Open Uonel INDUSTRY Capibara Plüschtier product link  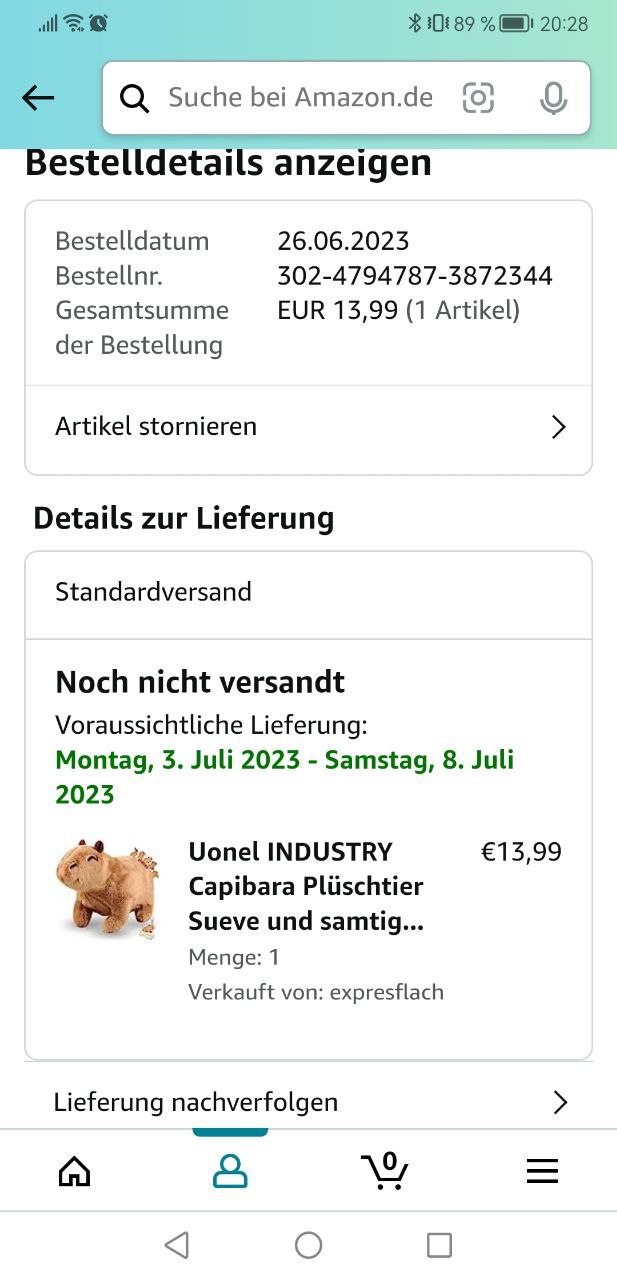[x=306, y=886]
